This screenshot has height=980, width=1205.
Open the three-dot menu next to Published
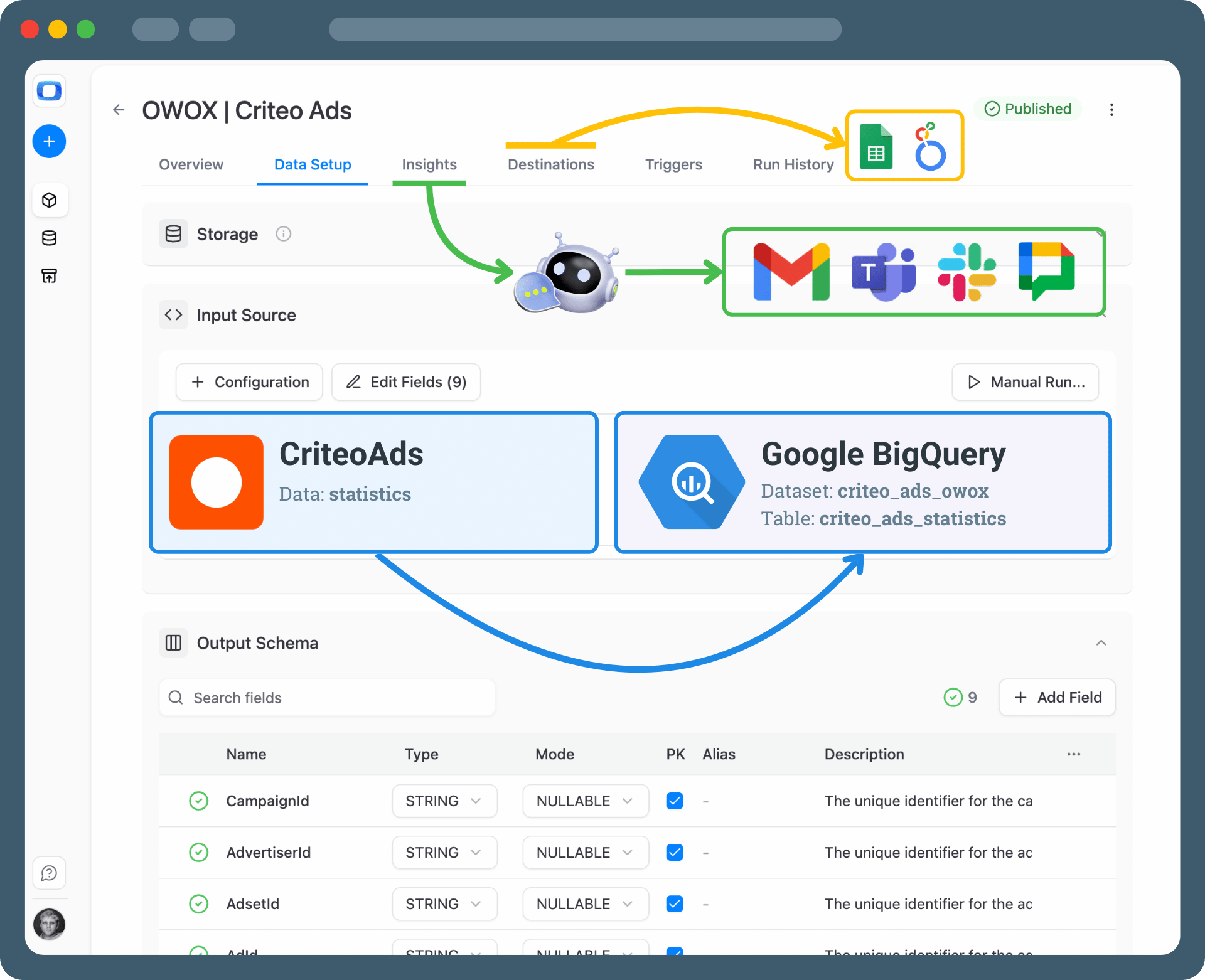(1111, 110)
